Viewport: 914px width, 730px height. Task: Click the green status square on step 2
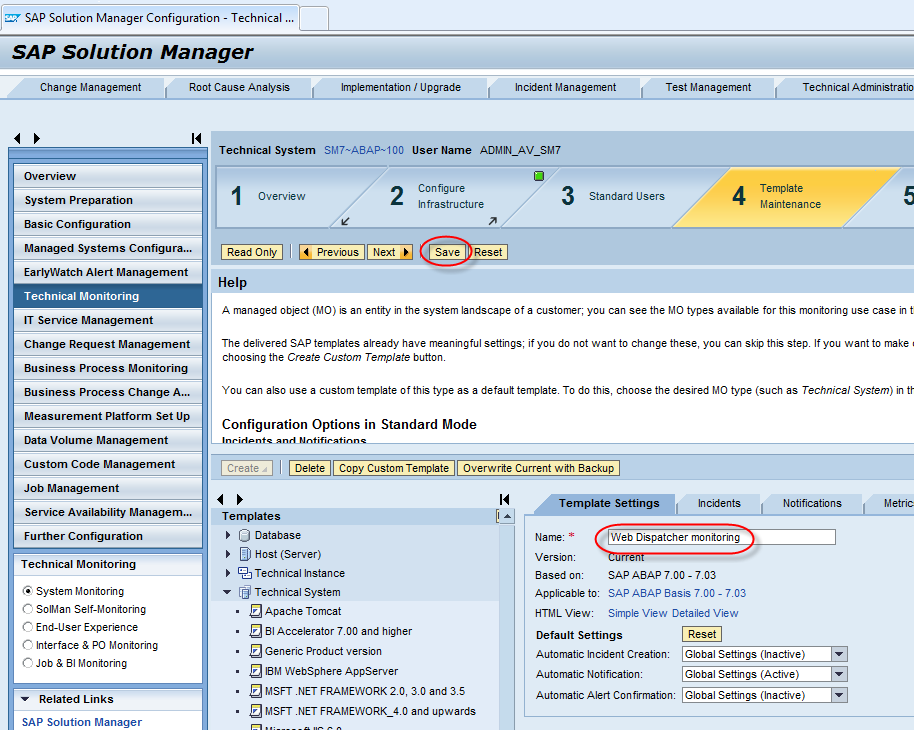point(539,176)
